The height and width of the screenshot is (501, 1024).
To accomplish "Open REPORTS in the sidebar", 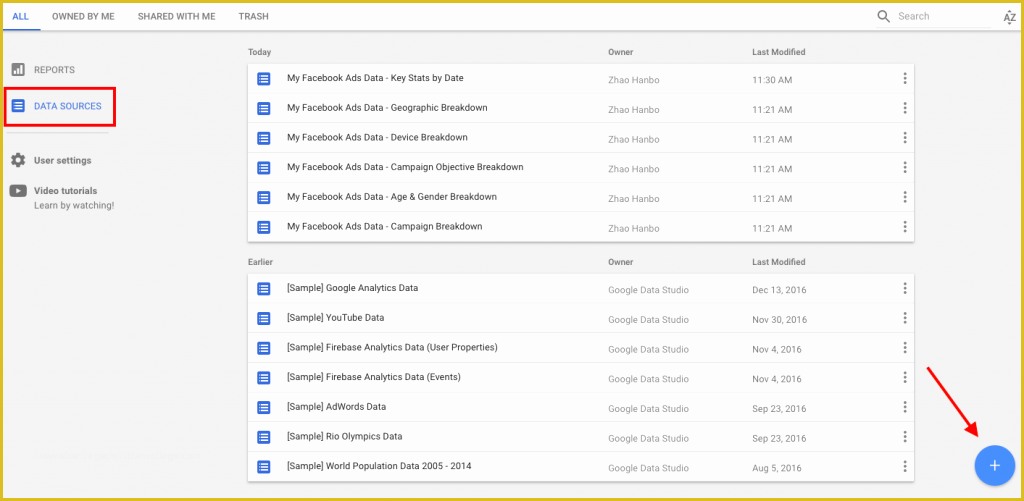I will point(54,70).
